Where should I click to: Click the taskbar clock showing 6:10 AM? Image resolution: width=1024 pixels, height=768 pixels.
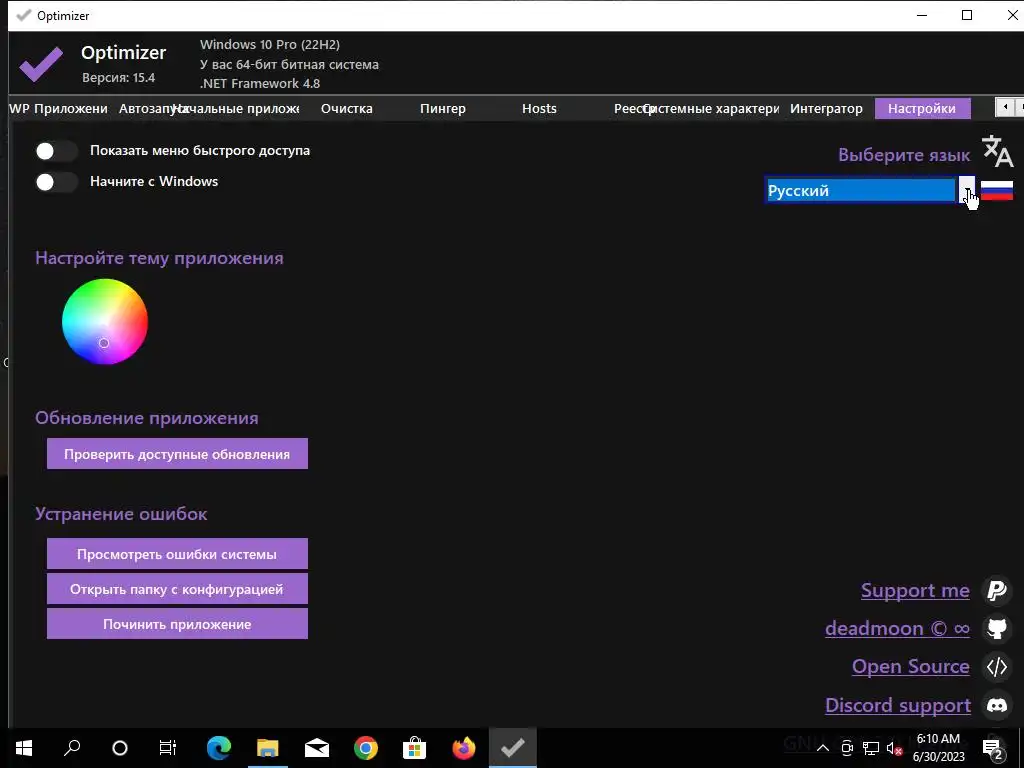pyautogui.click(x=938, y=748)
